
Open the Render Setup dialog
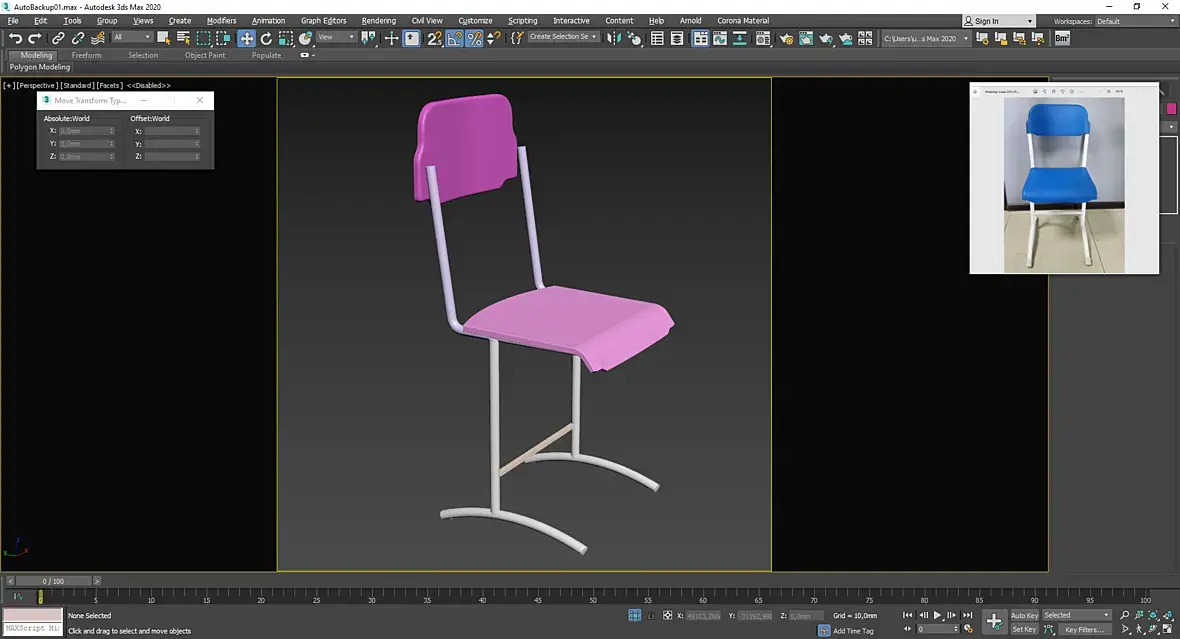point(786,38)
